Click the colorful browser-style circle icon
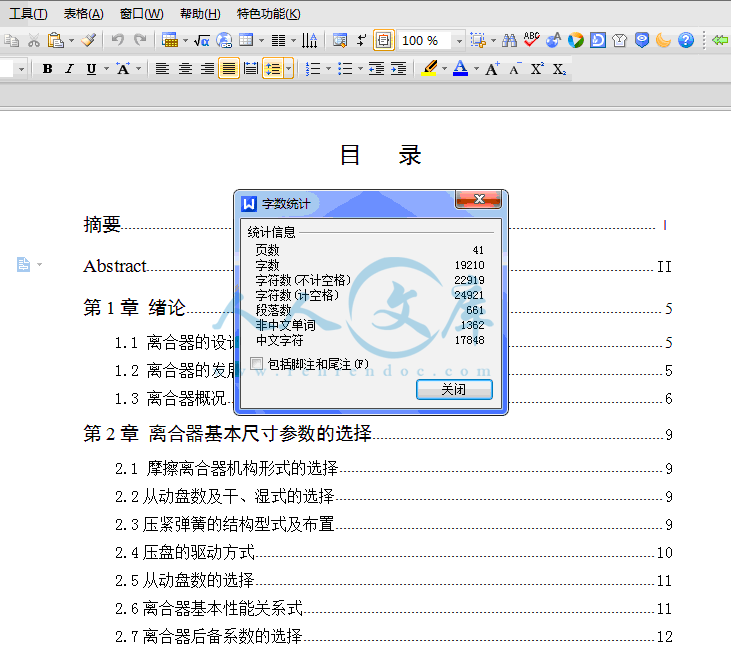The height and width of the screenshot is (656, 731). click(x=576, y=41)
